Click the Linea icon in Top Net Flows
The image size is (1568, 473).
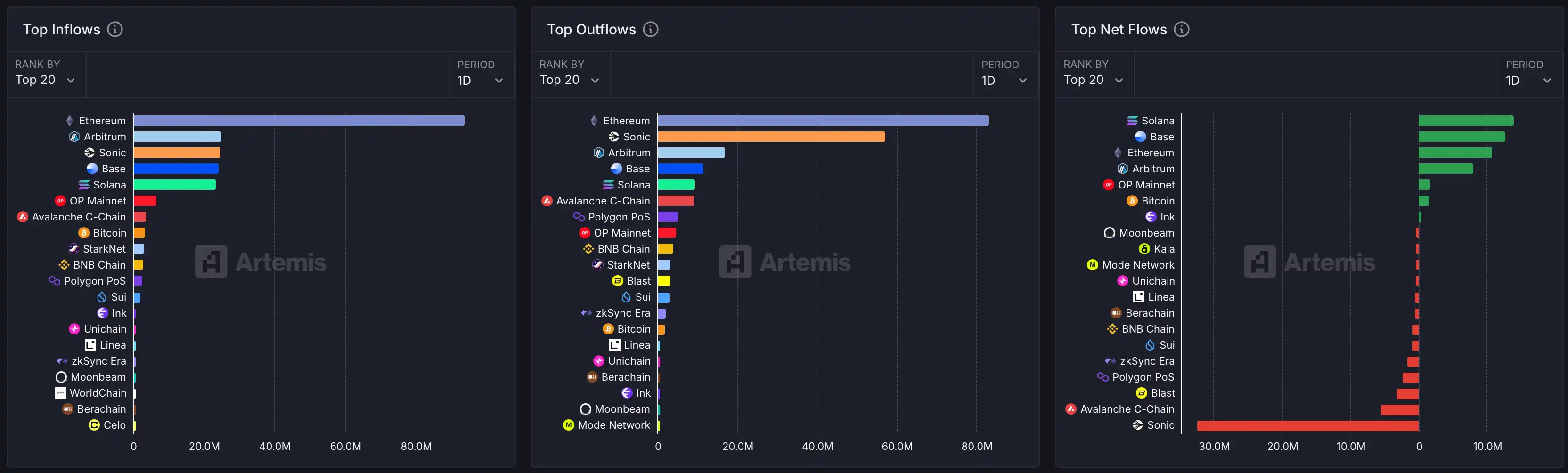pos(1138,297)
